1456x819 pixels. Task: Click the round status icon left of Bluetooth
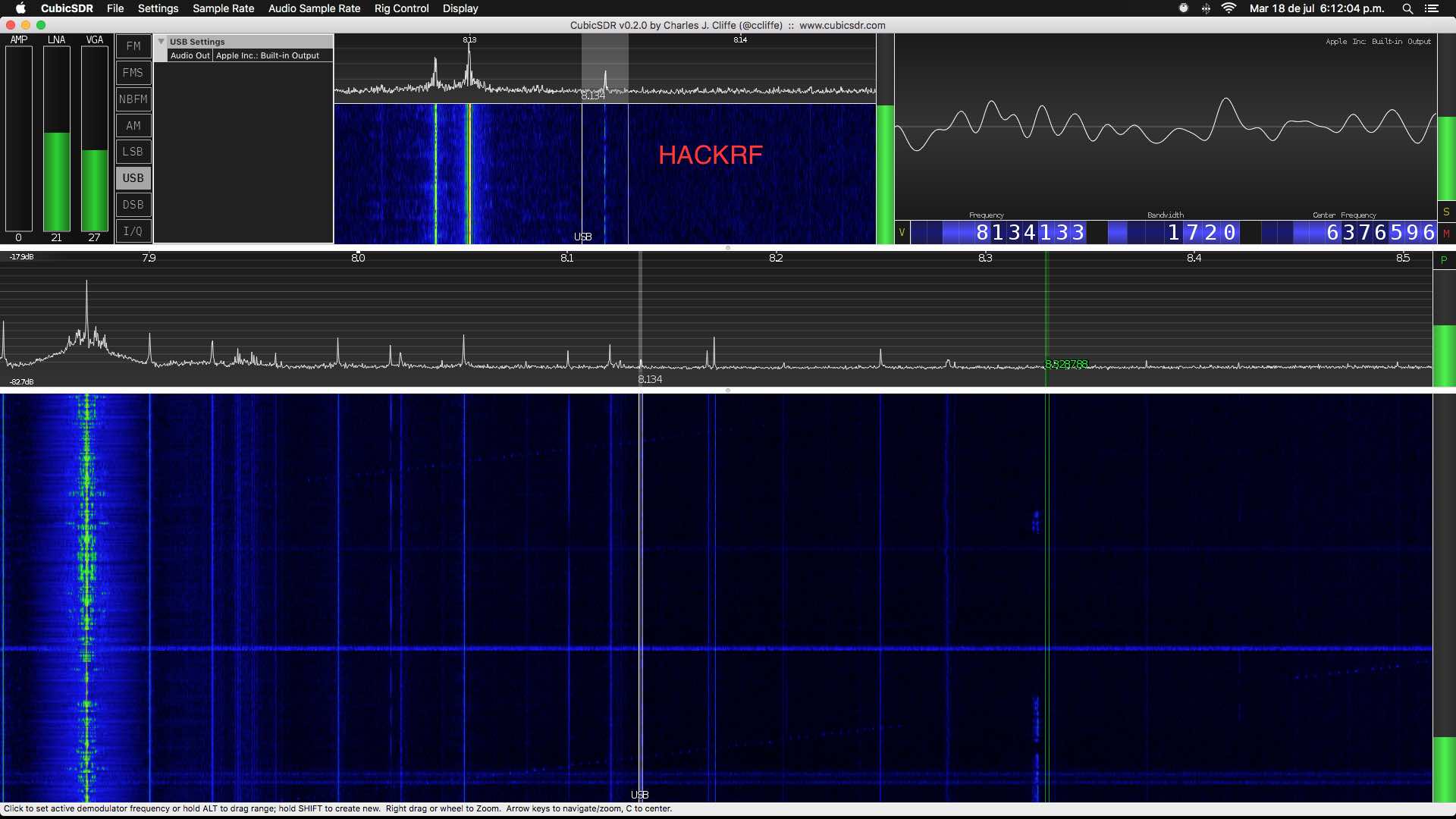coord(1184,8)
